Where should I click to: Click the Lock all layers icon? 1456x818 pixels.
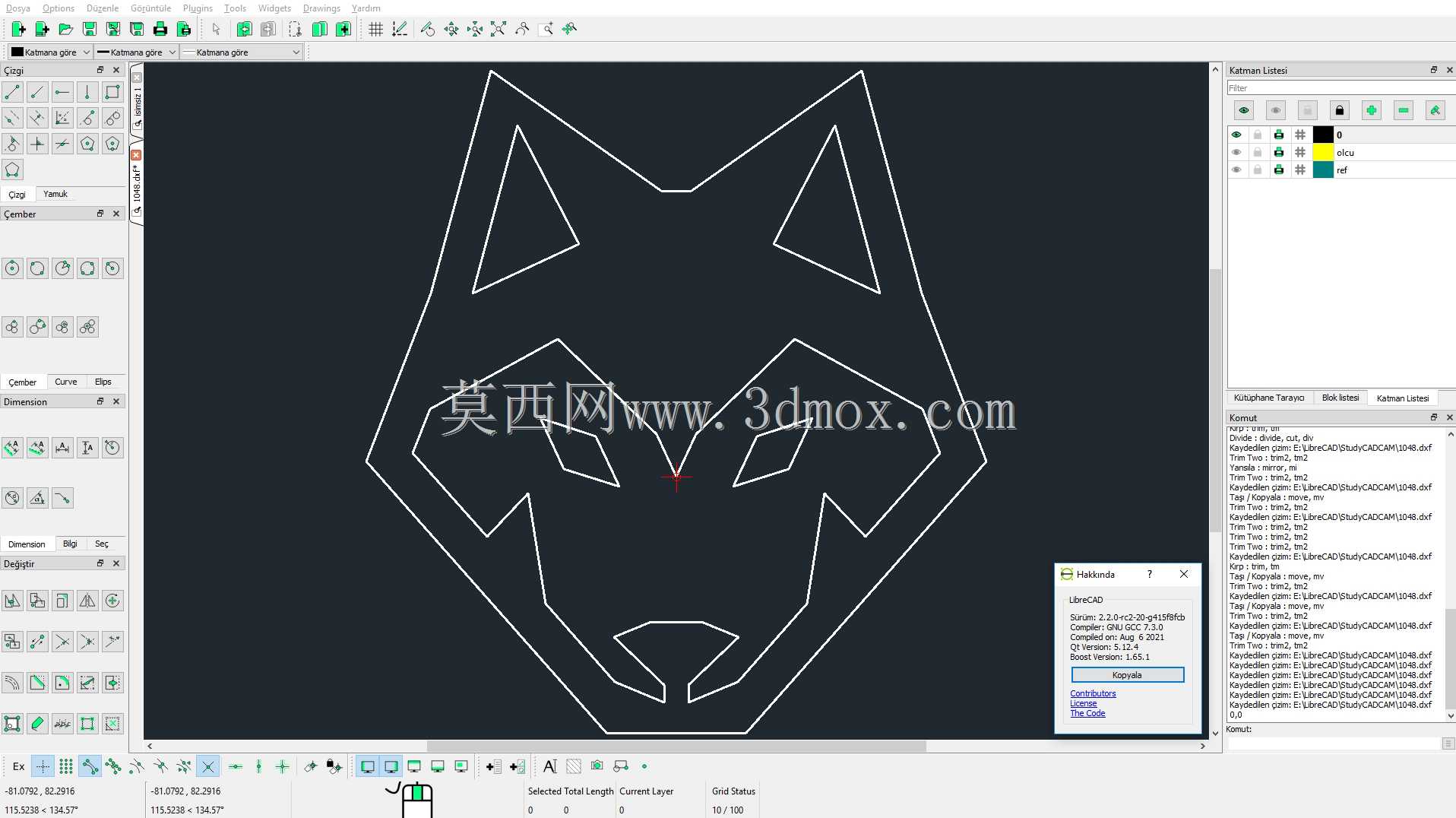(x=1340, y=111)
